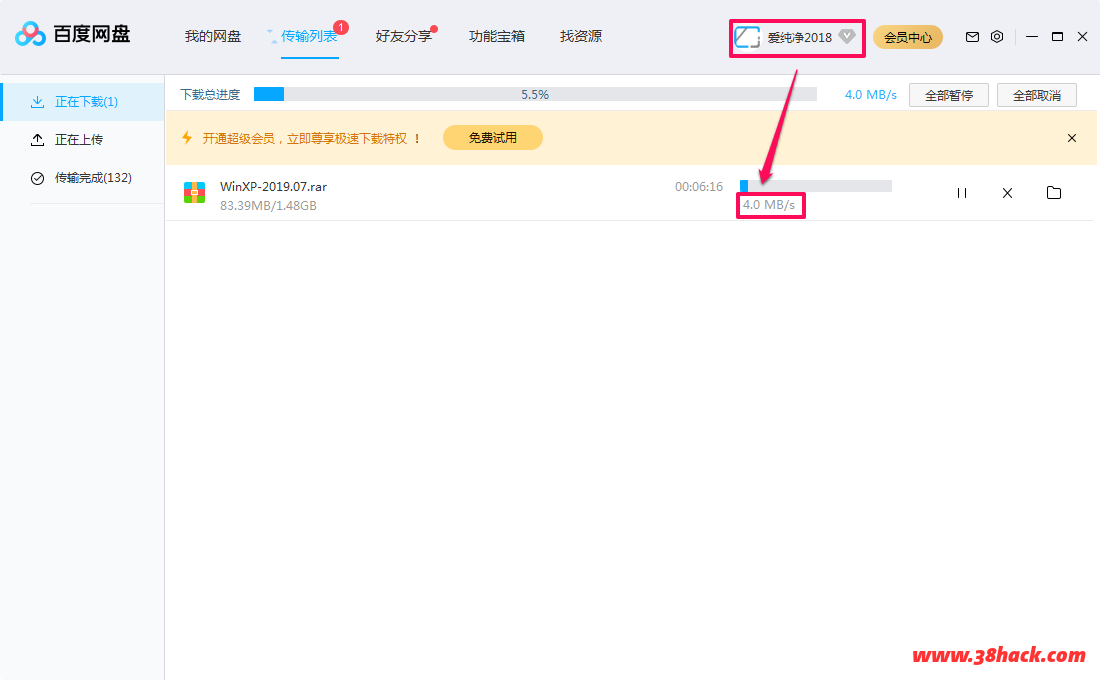Viewport: 1100px width, 680px height.
Task: Click the WinXP-2019.07.rar file icon
Action: 195,193
